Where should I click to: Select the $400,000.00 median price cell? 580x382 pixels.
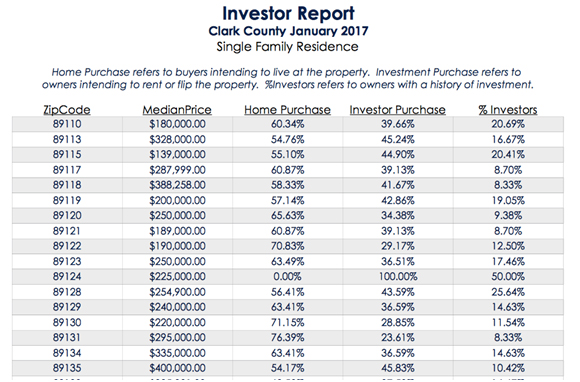click(x=177, y=368)
